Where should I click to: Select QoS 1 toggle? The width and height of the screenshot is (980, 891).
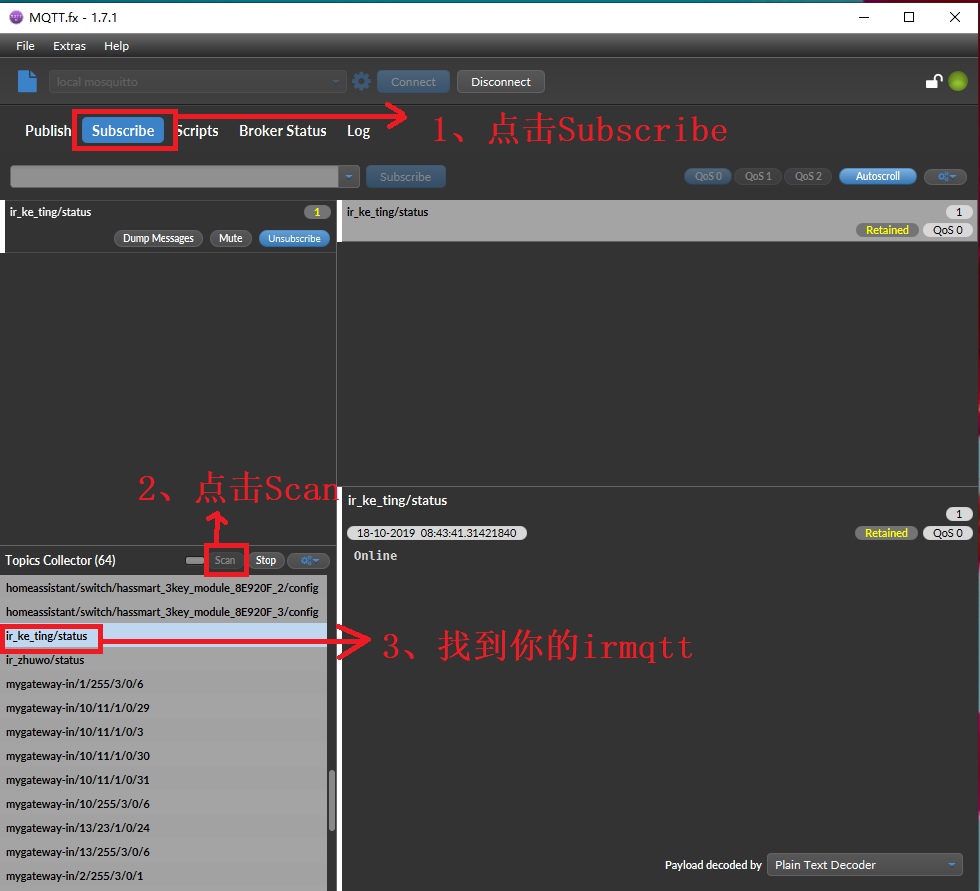pos(758,177)
